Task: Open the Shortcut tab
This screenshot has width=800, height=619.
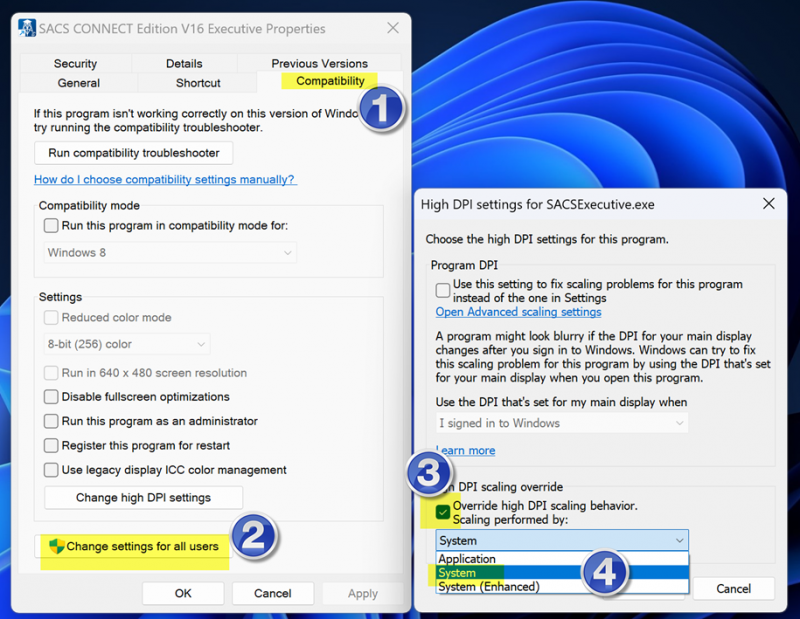Action: coord(198,83)
